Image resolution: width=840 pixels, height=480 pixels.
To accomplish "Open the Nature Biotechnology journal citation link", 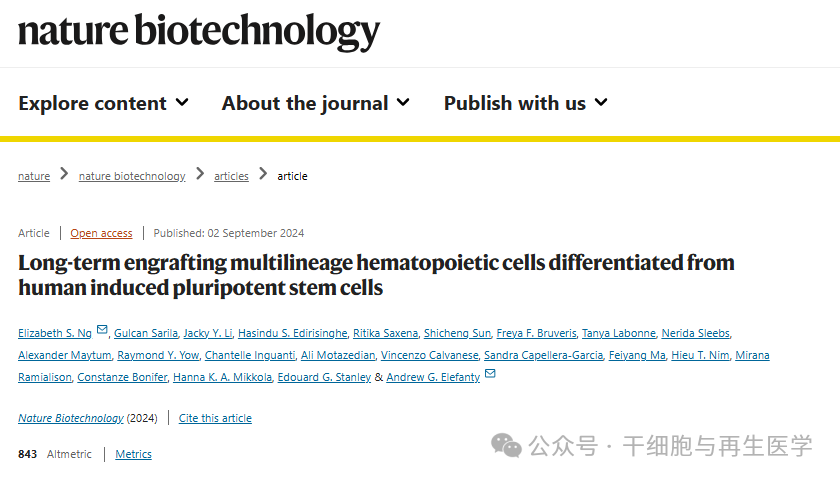I will [71, 418].
